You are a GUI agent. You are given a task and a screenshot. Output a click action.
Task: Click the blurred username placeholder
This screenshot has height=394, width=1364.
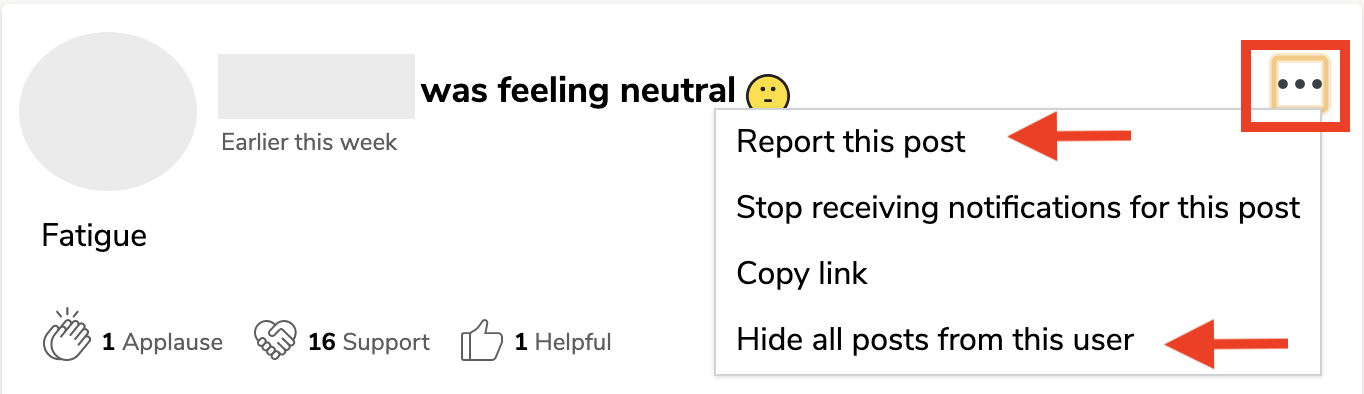[316, 87]
